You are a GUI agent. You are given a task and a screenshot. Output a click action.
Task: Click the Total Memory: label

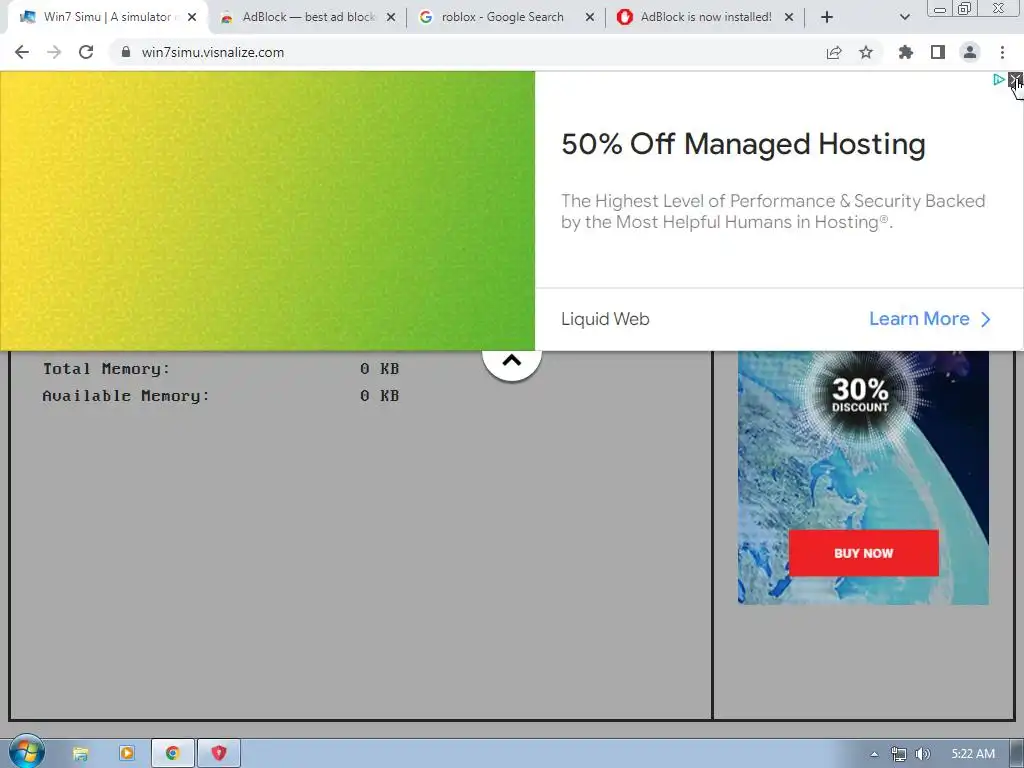pyautogui.click(x=106, y=369)
